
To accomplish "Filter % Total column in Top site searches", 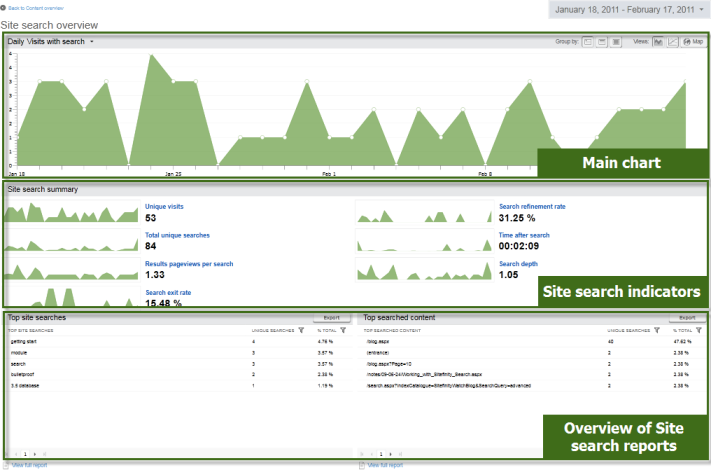I will click(342, 329).
